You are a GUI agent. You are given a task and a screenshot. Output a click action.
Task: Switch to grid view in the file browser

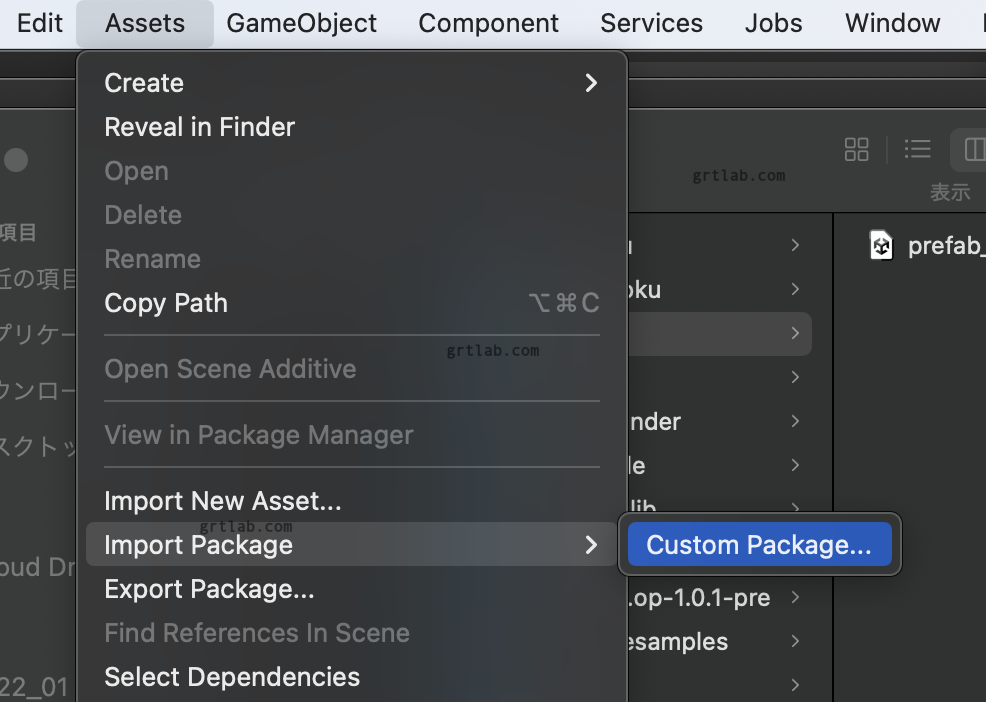point(856,149)
